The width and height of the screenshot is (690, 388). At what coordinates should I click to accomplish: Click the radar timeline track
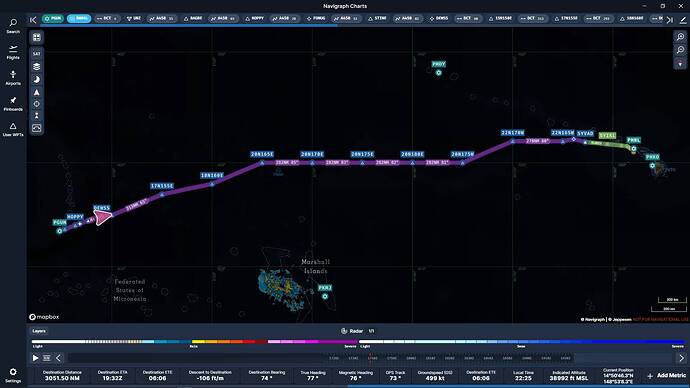click(x=370, y=358)
